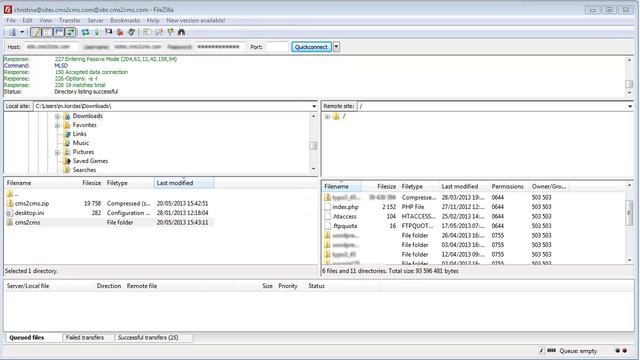Toggle the local directory tree display
This screenshot has width=640, height=360.
tap(47, 32)
